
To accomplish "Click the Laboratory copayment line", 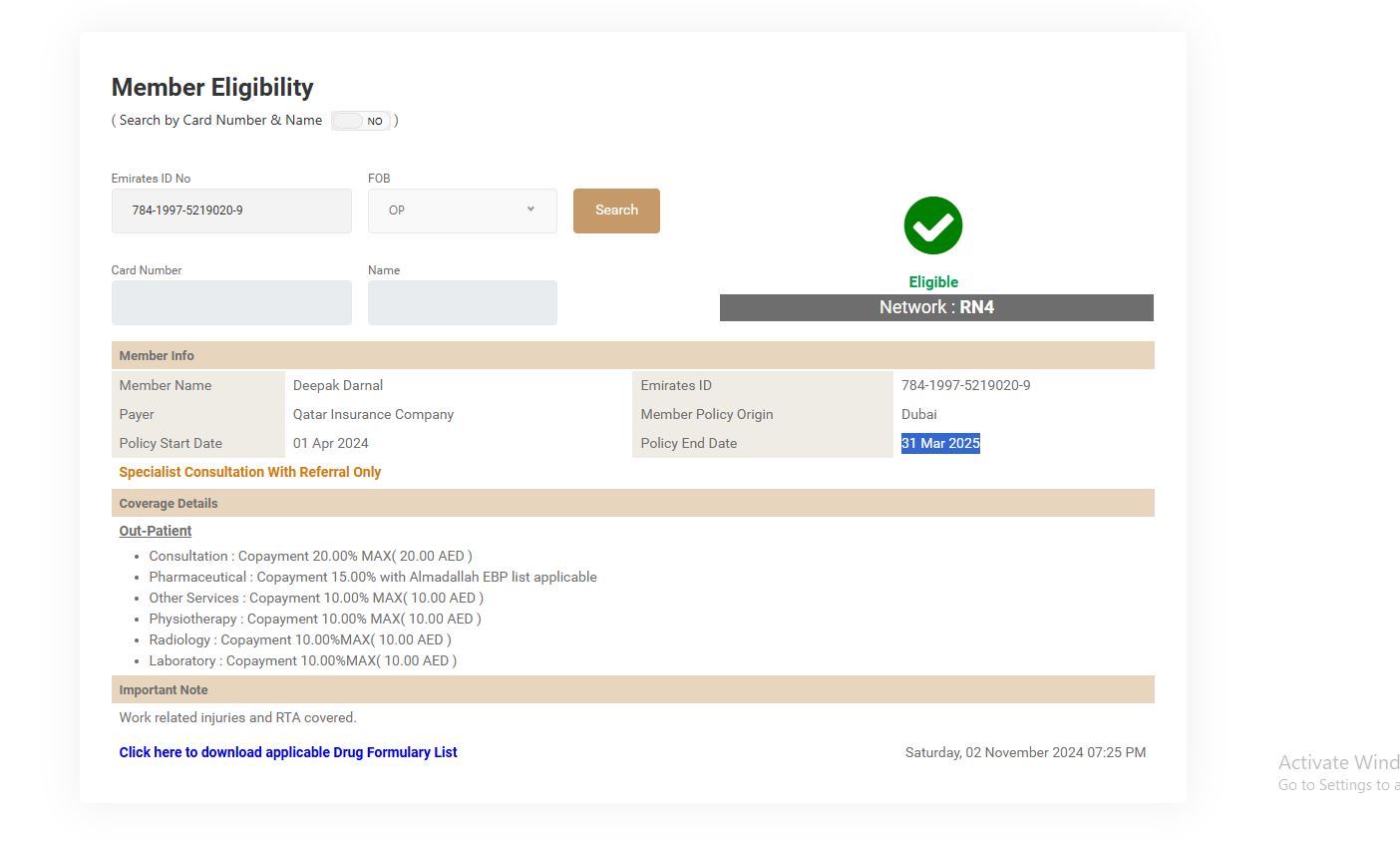I will 303,660.
